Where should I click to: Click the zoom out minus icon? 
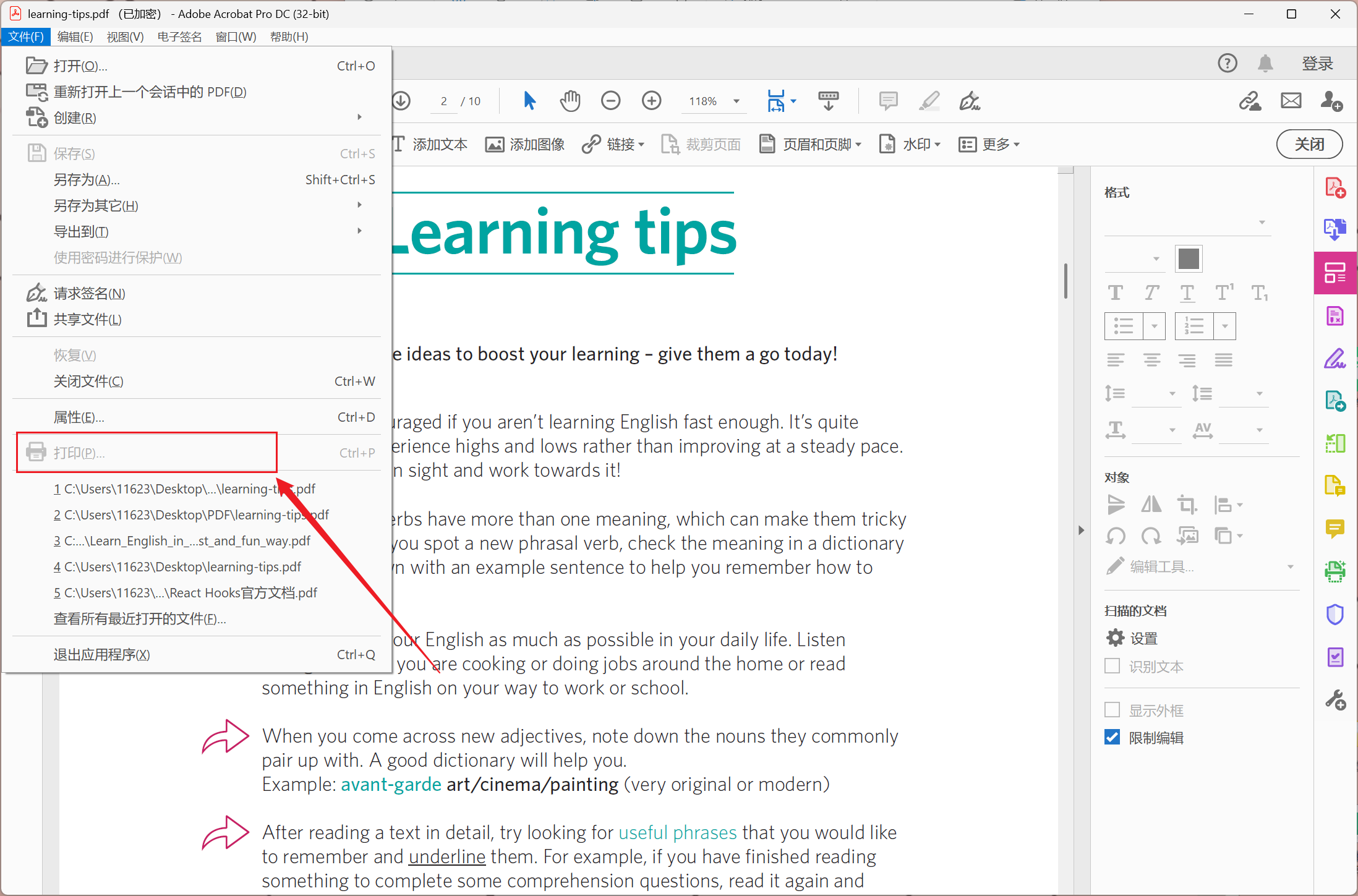click(610, 101)
